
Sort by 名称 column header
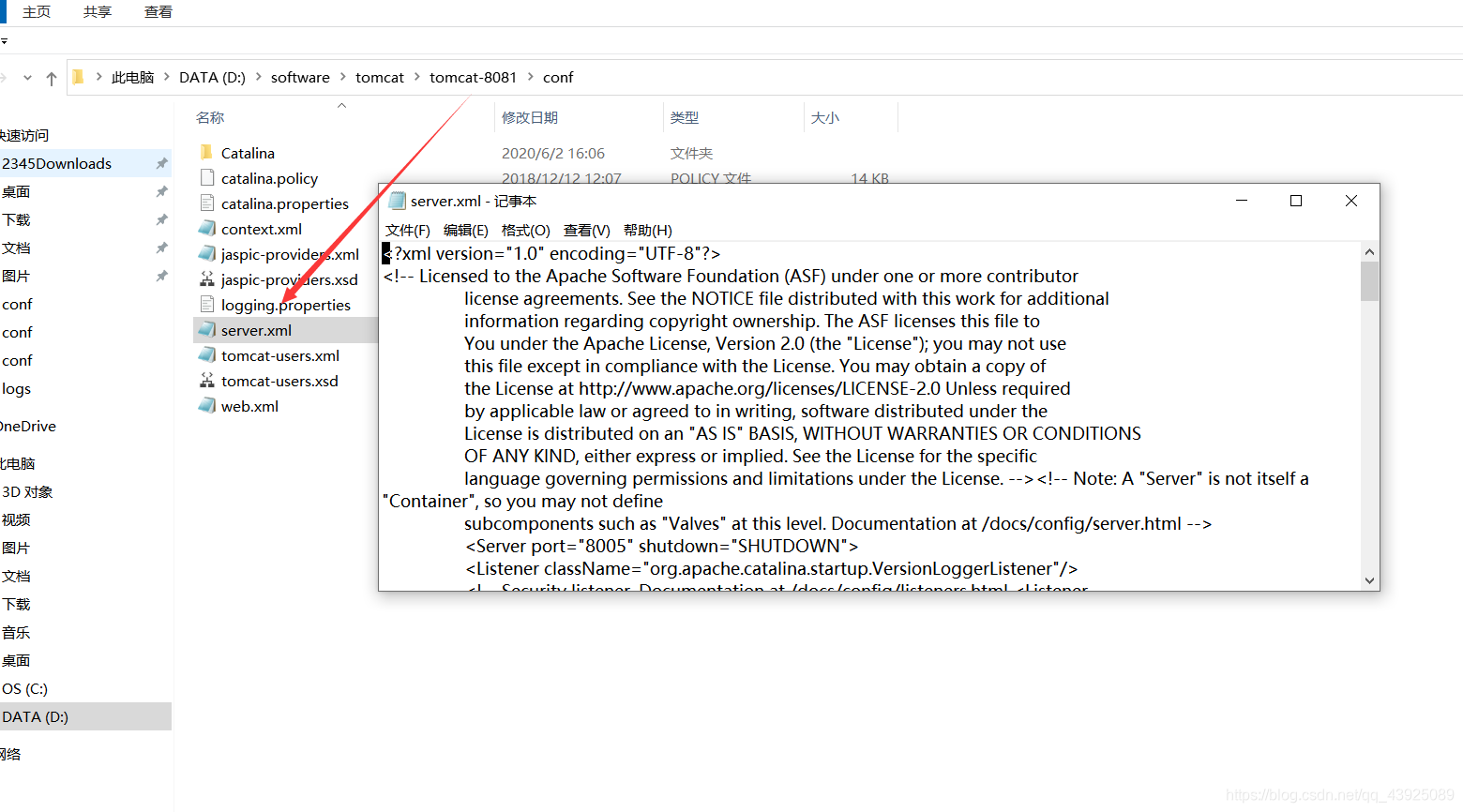pos(210,117)
